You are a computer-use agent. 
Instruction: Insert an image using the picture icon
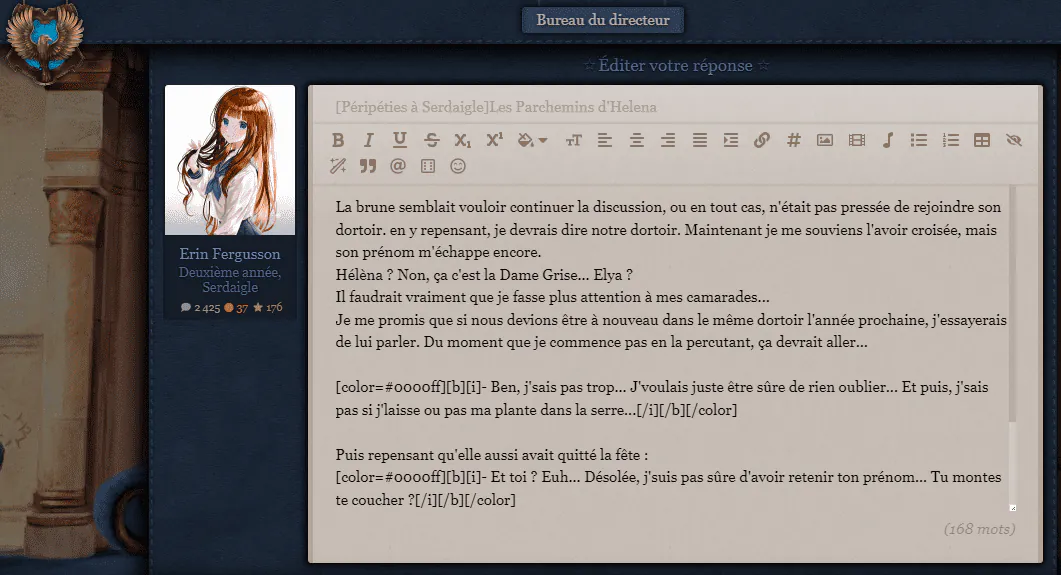tap(825, 140)
